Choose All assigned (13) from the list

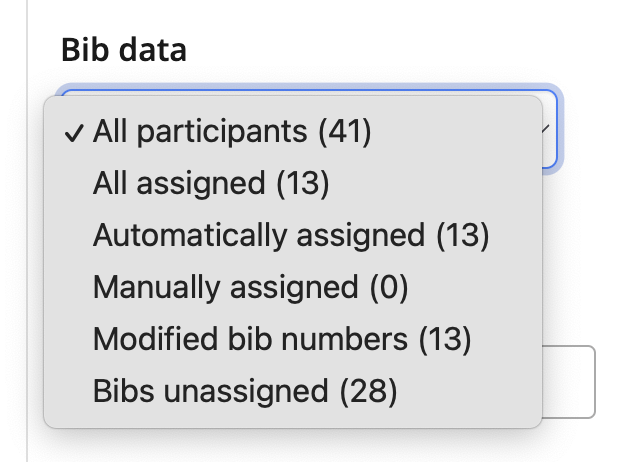(x=210, y=184)
